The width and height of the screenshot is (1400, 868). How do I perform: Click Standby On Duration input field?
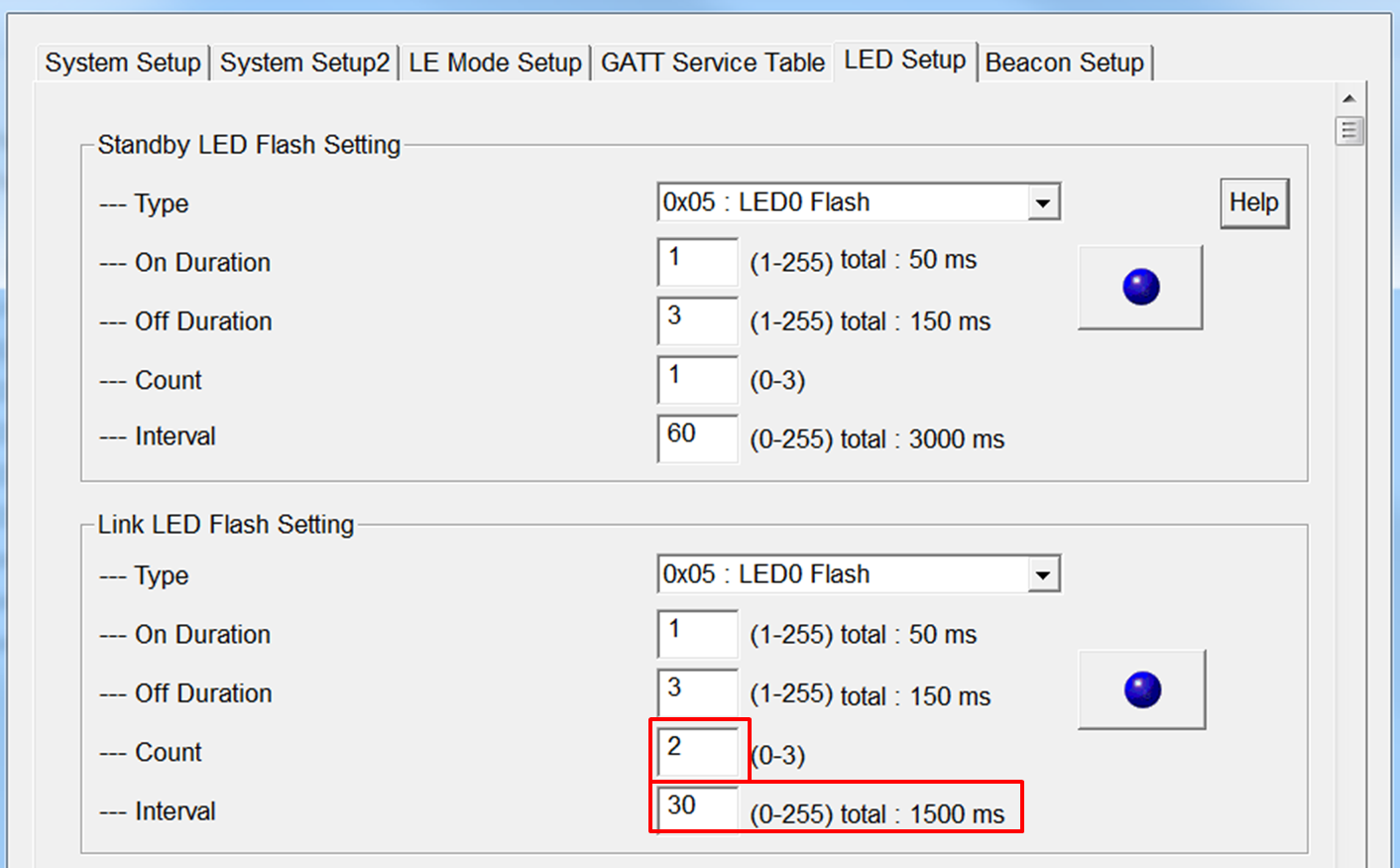pos(697,262)
